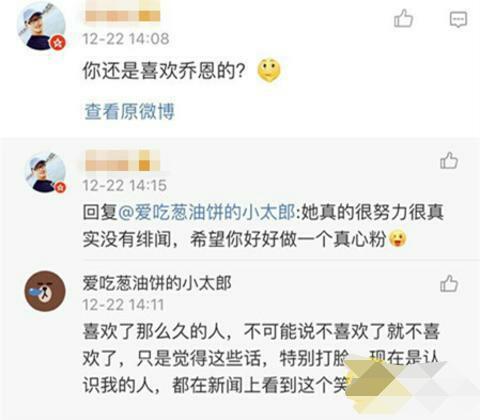The image size is (480, 420).
Task: Tap blurred username above 14:15 reply
Action: pos(122,161)
